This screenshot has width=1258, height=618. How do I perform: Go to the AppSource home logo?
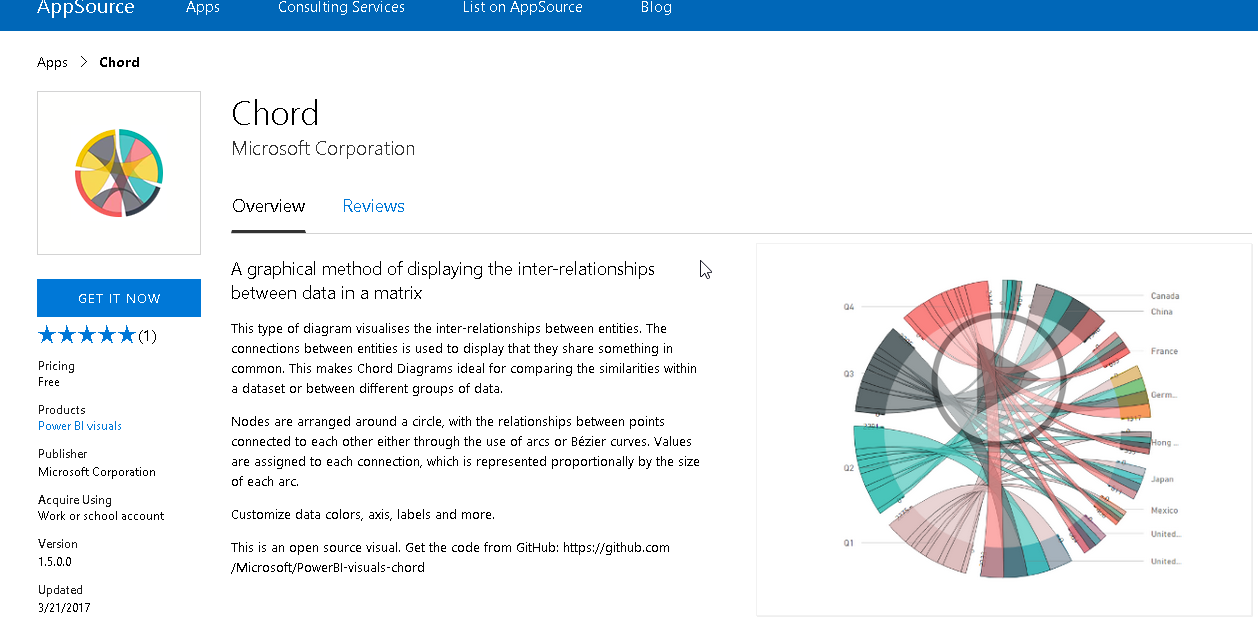pyautogui.click(x=85, y=8)
